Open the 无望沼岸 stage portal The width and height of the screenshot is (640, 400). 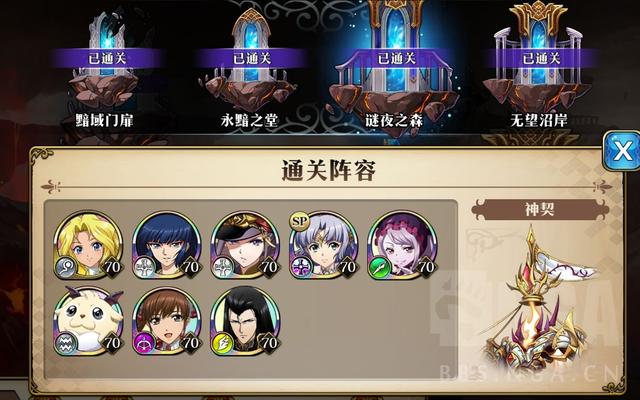coord(539,67)
